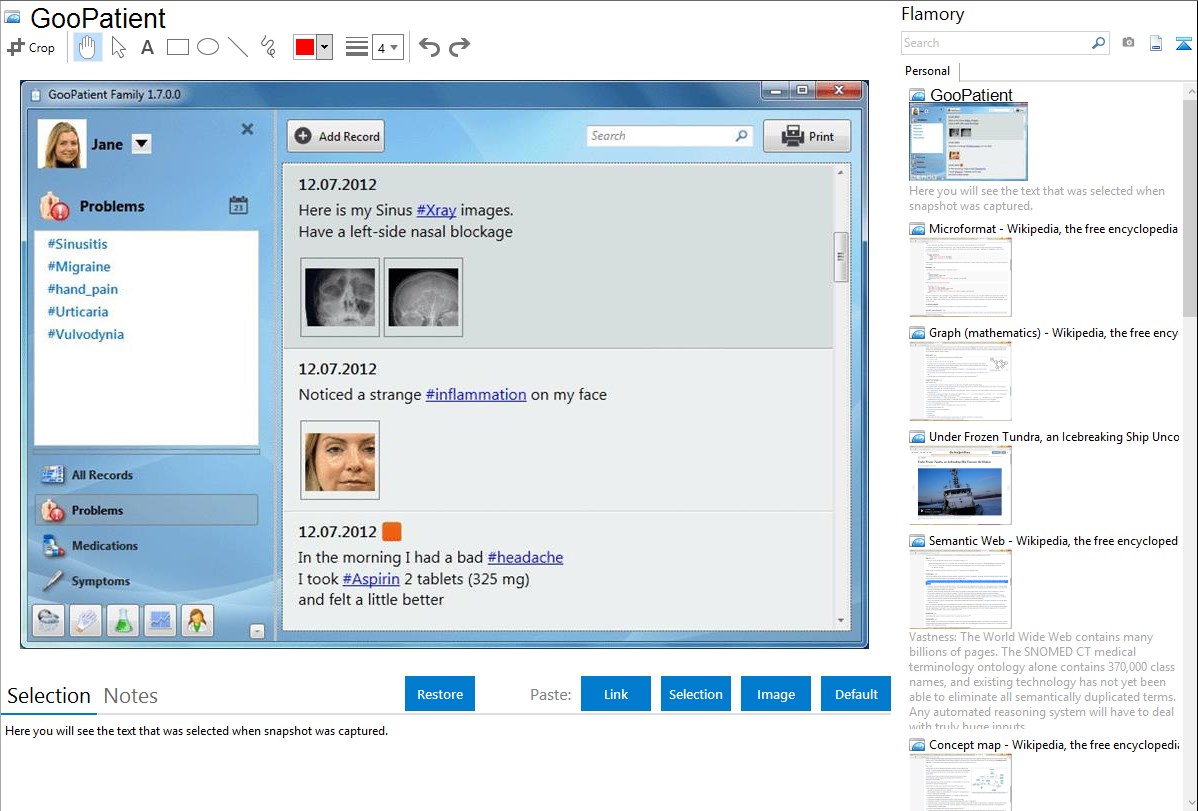The height and width of the screenshot is (811, 1198).
Task: Select #Urticaria in problems list
Action: pyautogui.click(x=78, y=312)
